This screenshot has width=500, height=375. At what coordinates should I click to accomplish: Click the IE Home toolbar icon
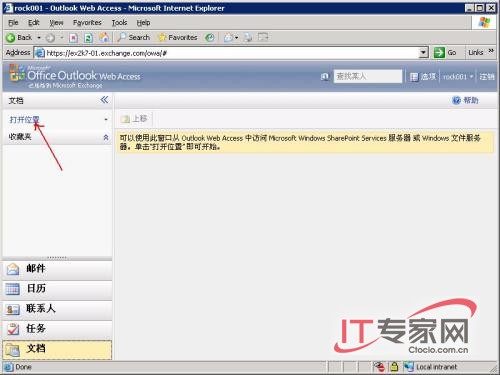pyautogui.click(x=104, y=37)
